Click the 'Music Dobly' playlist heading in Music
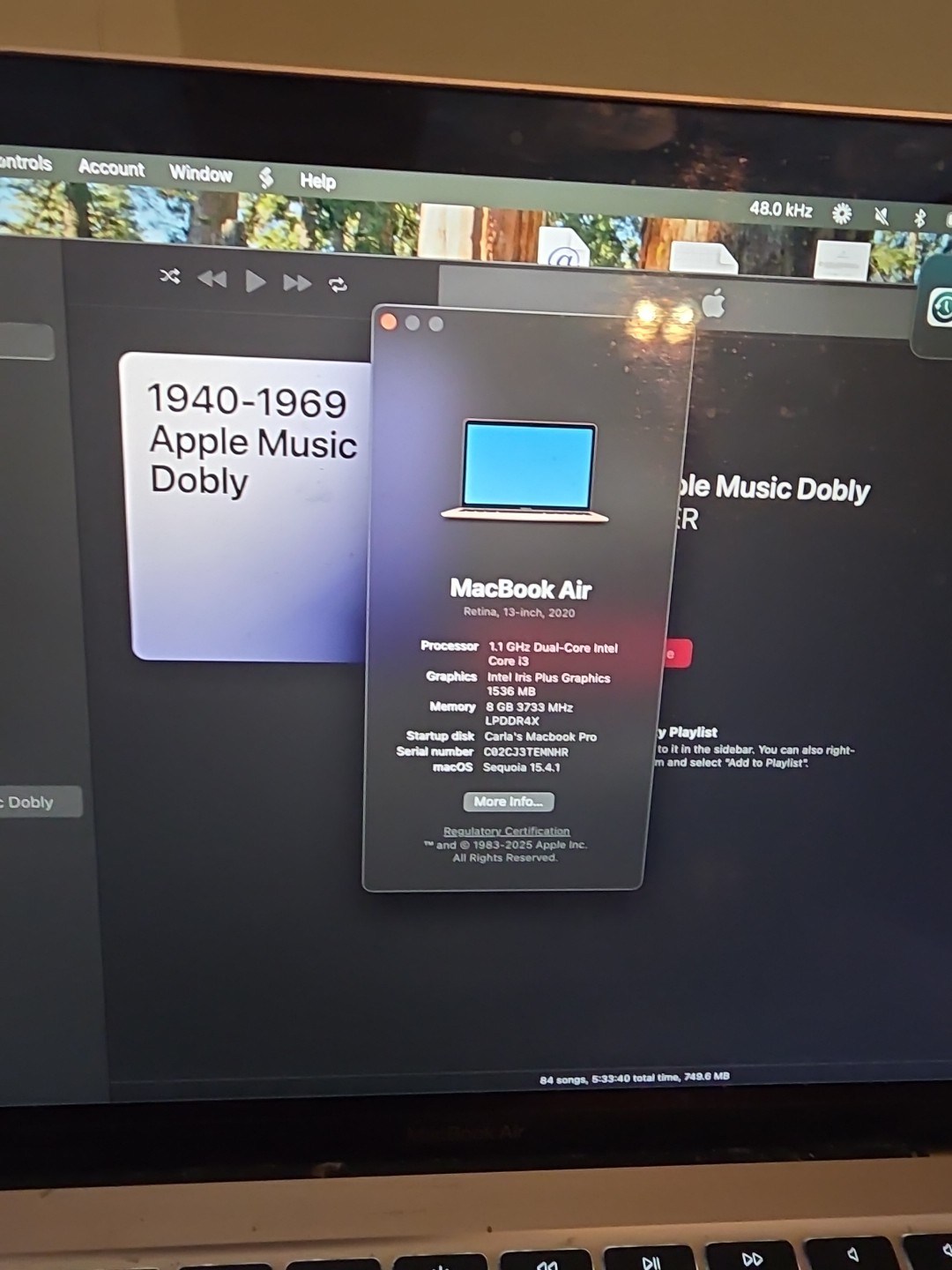Screen dimensions: 952x1270 coord(773,488)
